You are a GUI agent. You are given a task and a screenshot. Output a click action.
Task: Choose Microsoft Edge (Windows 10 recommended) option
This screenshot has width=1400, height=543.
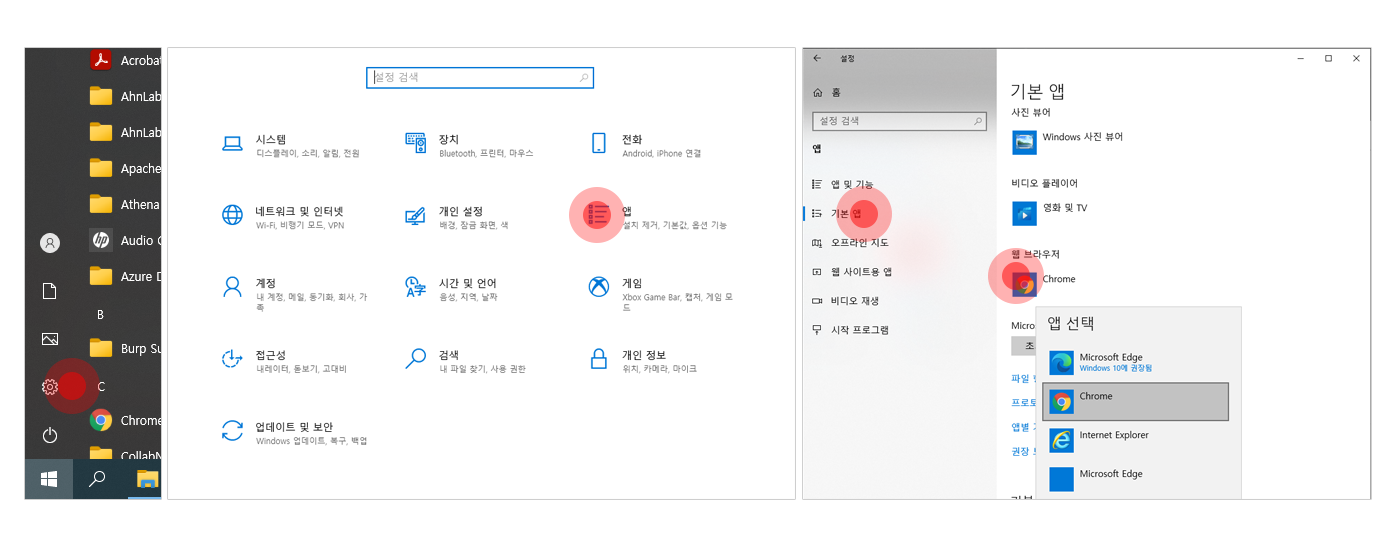[x=1135, y=362]
